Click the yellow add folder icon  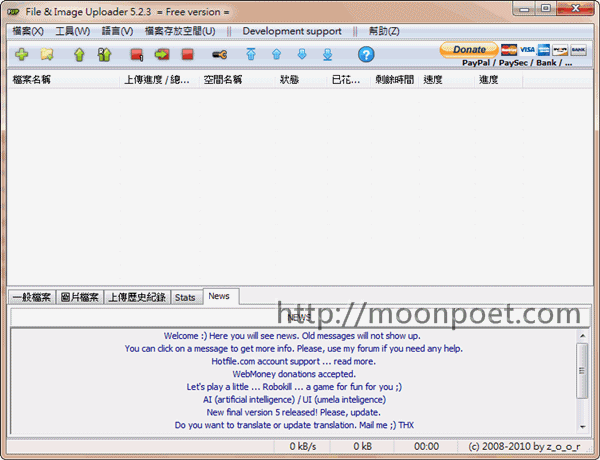click(47, 54)
